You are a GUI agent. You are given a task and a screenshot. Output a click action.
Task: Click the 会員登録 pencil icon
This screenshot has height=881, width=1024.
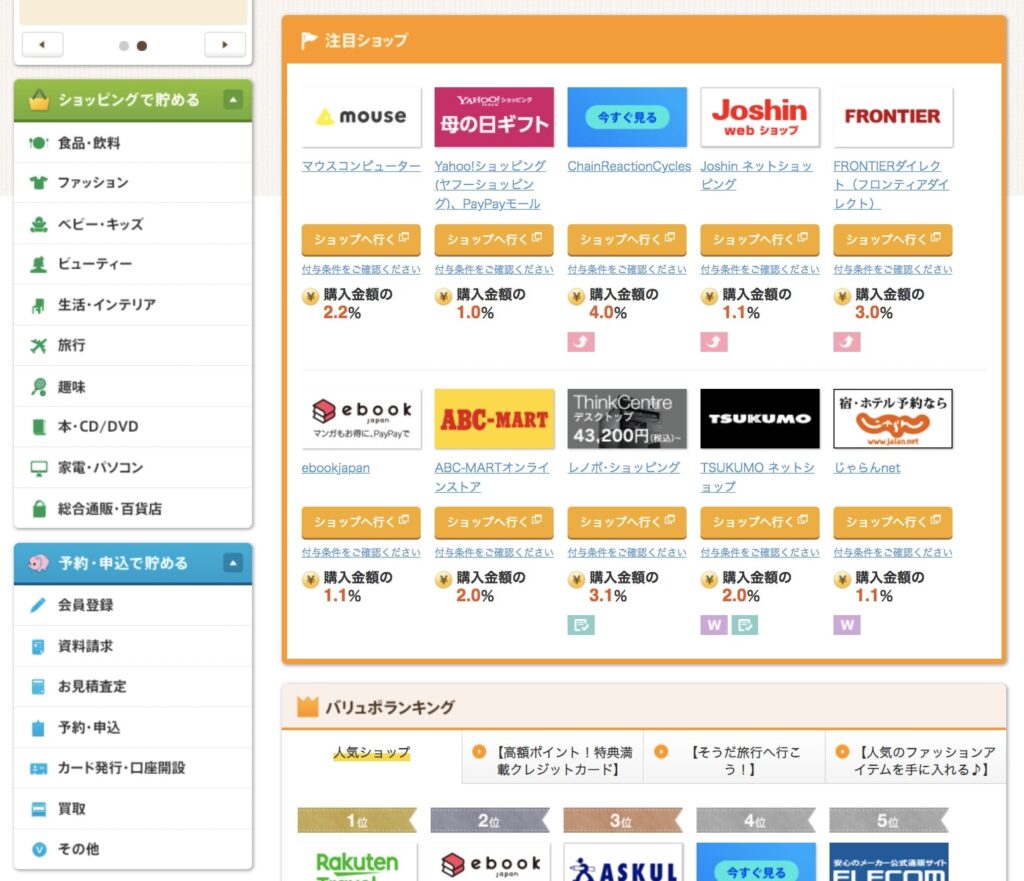coord(39,605)
